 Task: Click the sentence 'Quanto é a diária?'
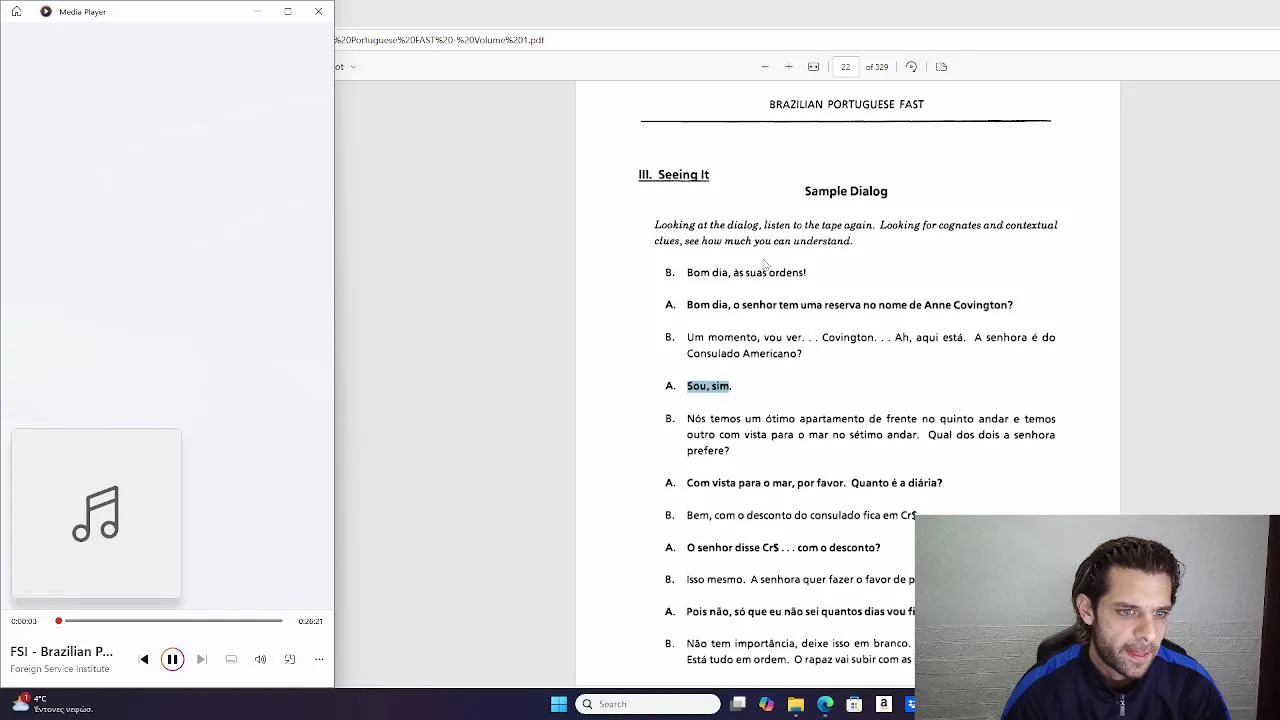coord(896,483)
